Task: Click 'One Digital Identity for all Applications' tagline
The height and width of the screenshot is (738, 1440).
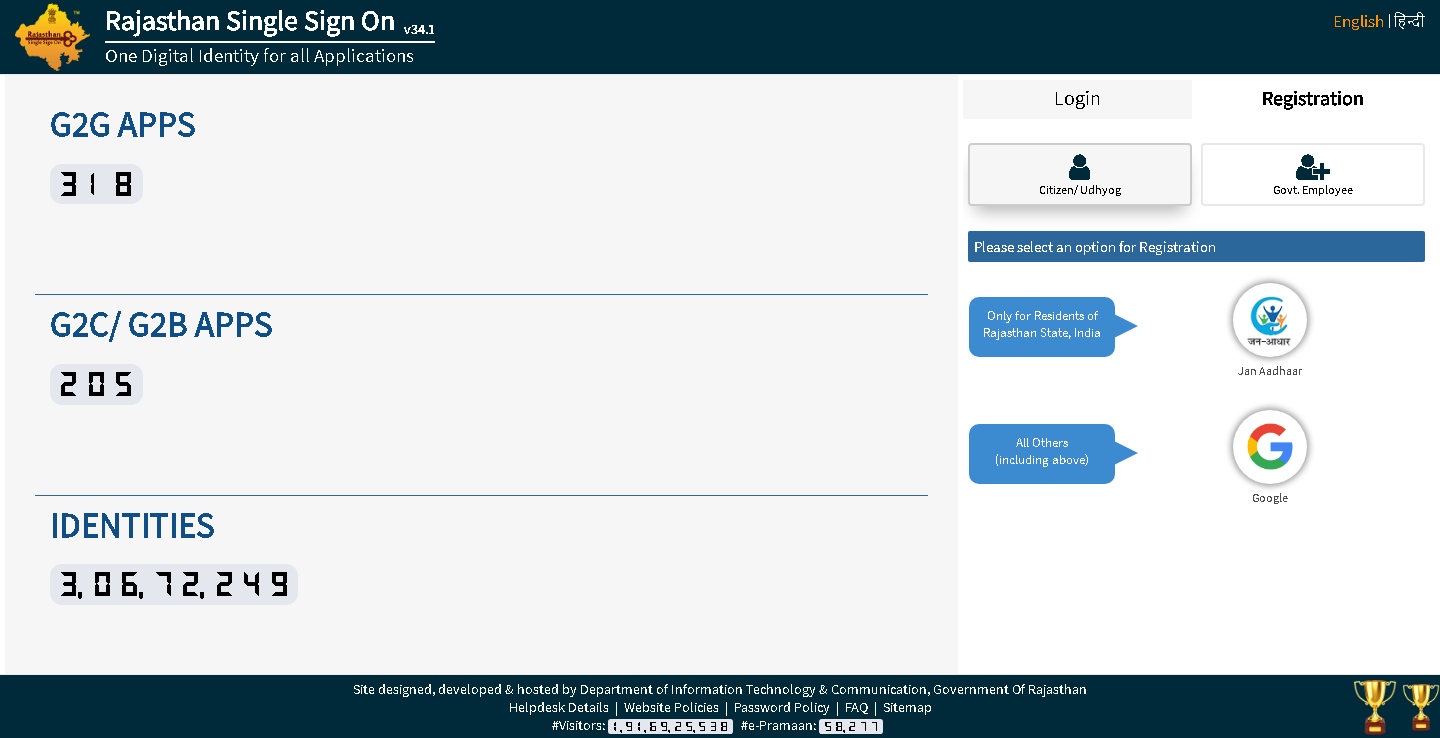Action: click(x=259, y=56)
